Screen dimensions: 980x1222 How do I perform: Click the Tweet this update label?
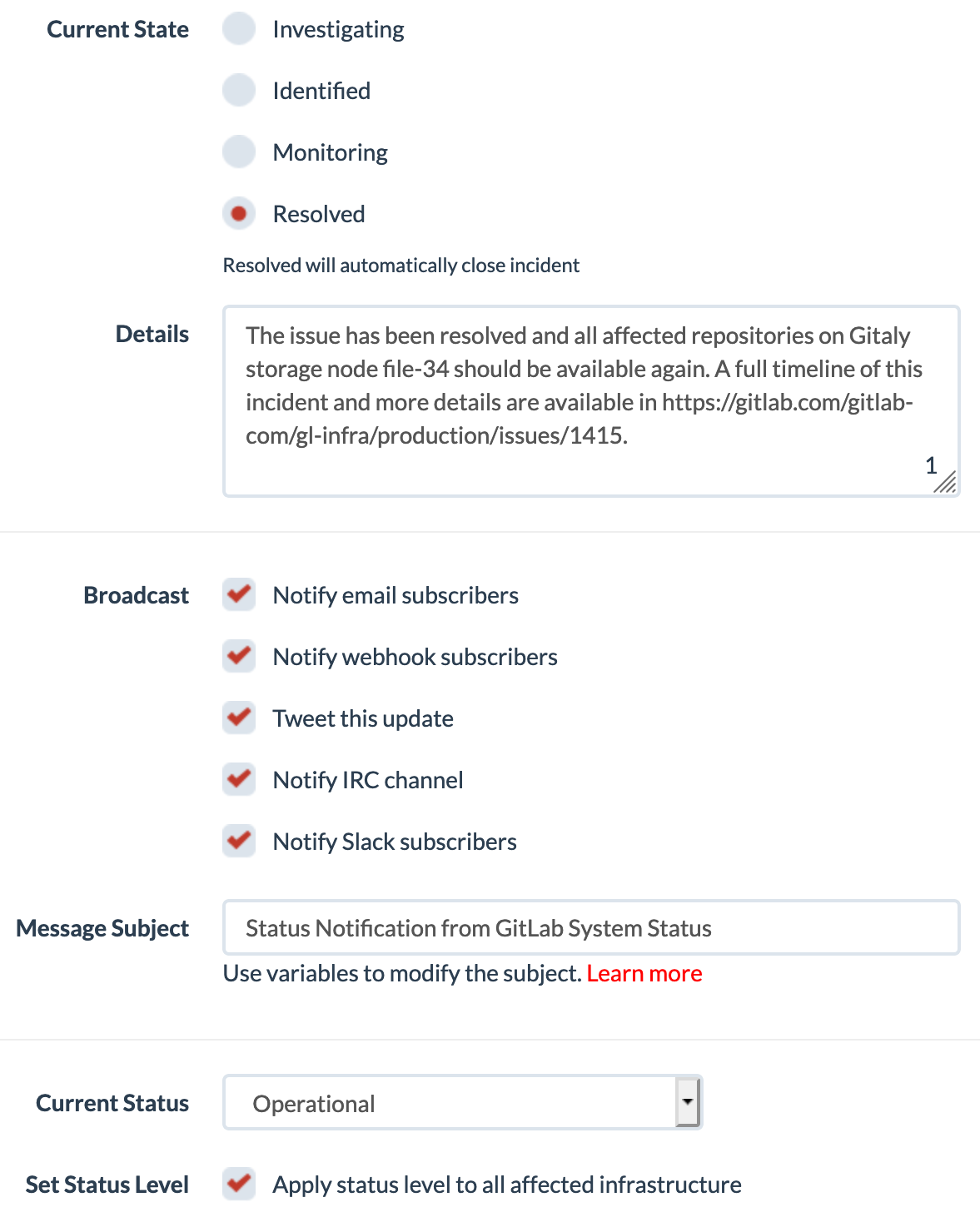coord(363,719)
